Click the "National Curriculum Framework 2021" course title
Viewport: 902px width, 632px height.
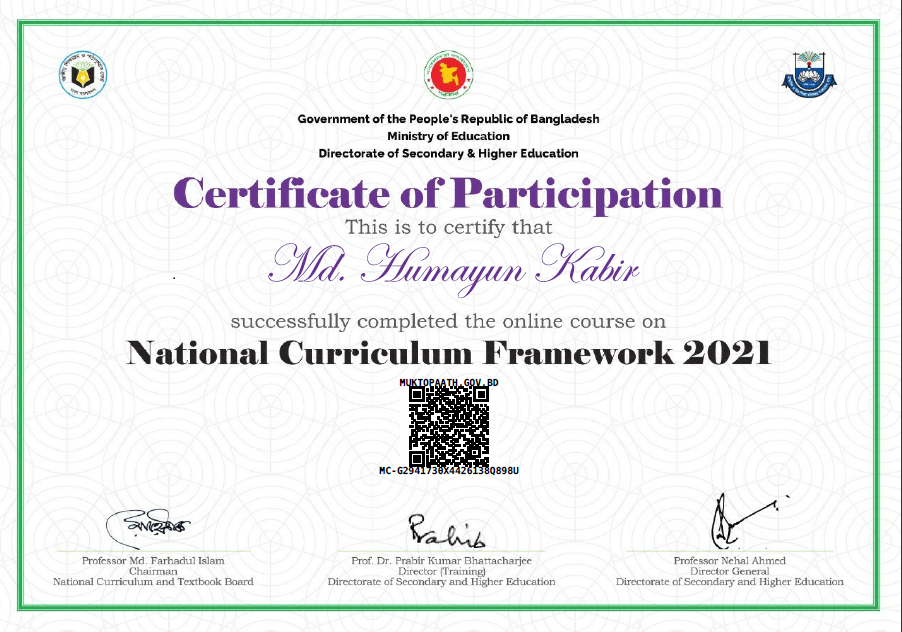[x=449, y=353]
